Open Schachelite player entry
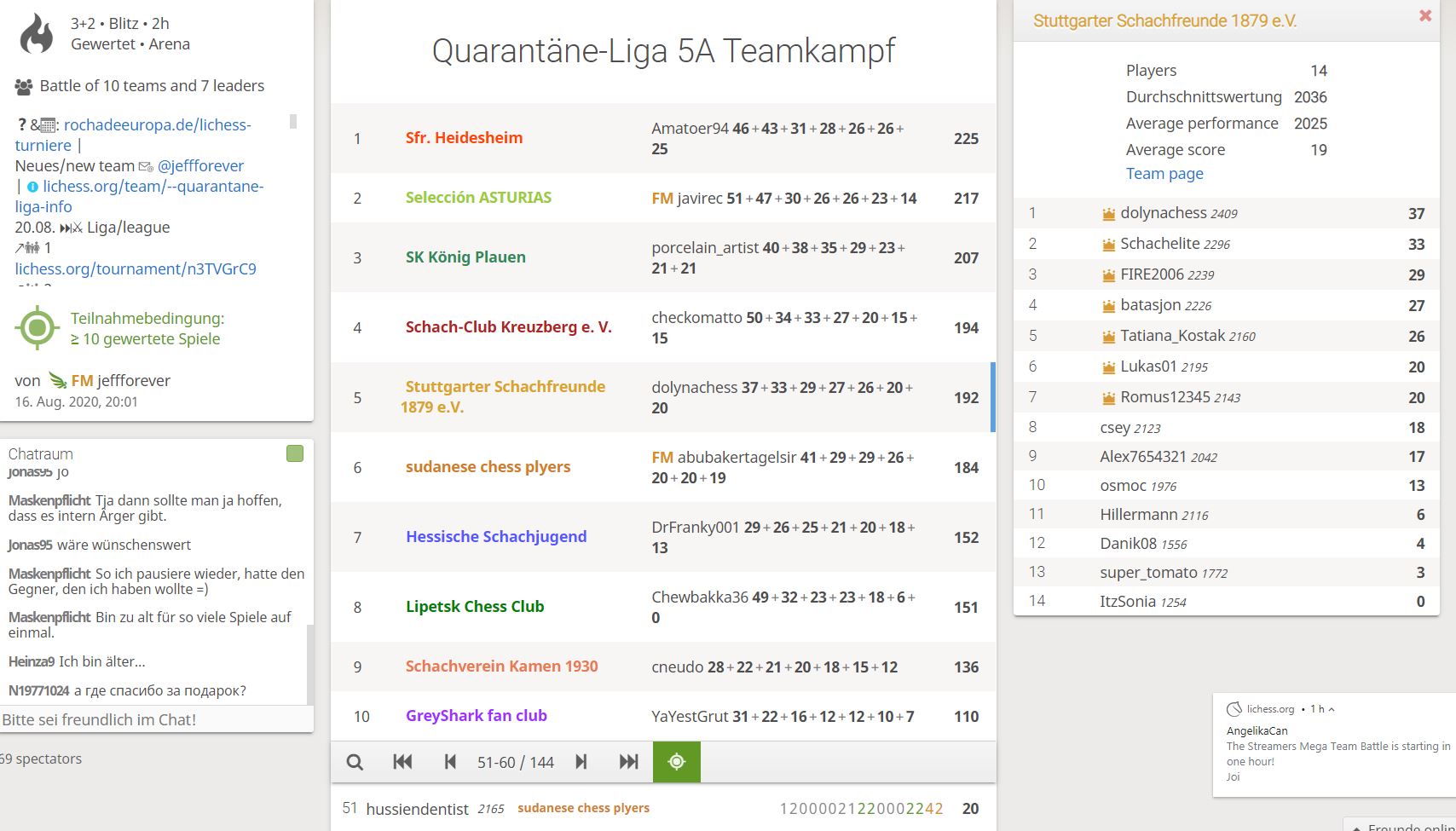The height and width of the screenshot is (831, 1456). (1226, 244)
